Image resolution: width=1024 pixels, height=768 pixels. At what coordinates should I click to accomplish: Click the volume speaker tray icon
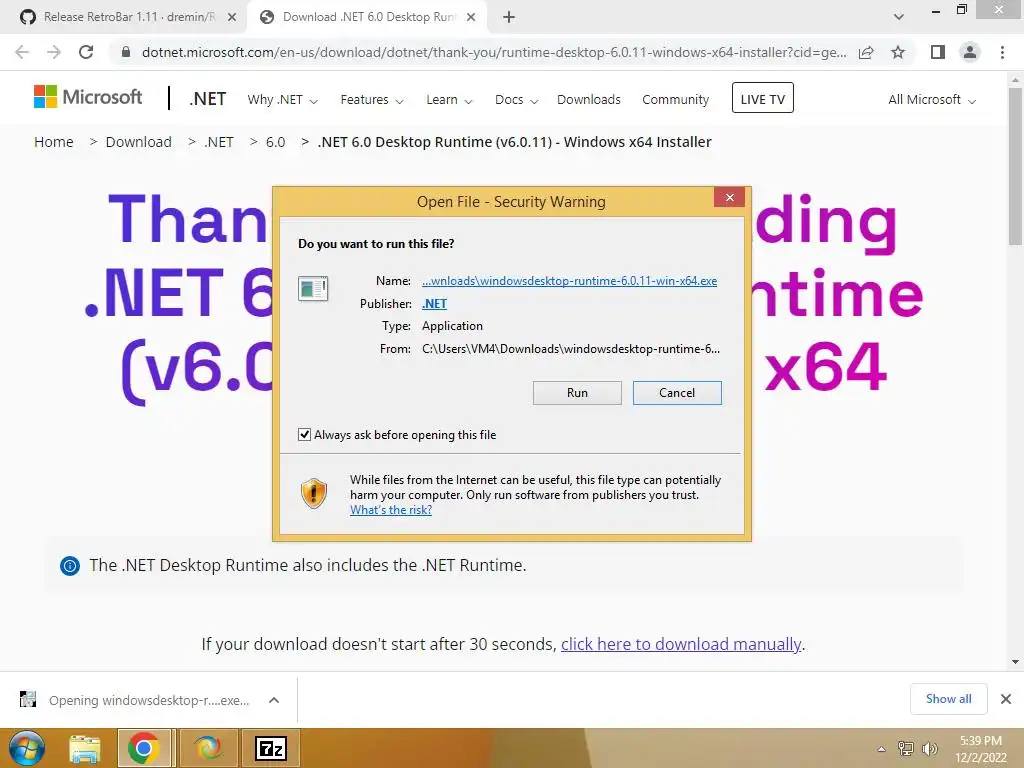929,749
